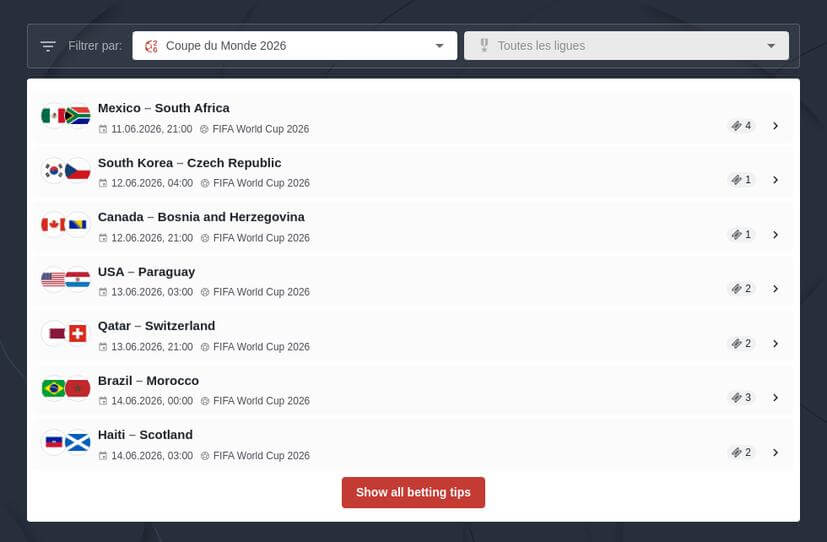Click the tips badge on Qatar – Switzerland row

pyautogui.click(x=741, y=344)
